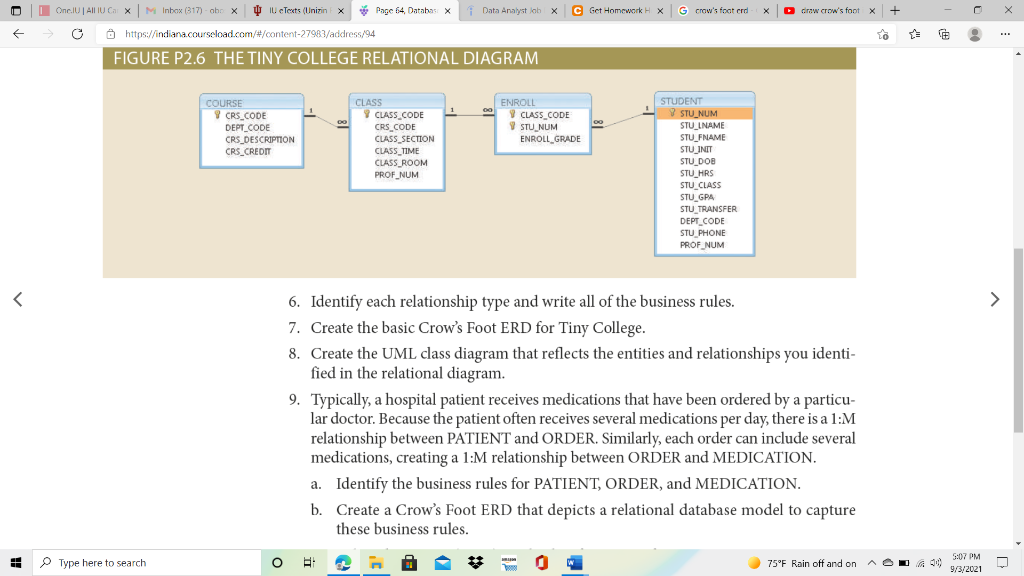
Task: Open weather widget 75°F Rain off and on
Action: 802,562
